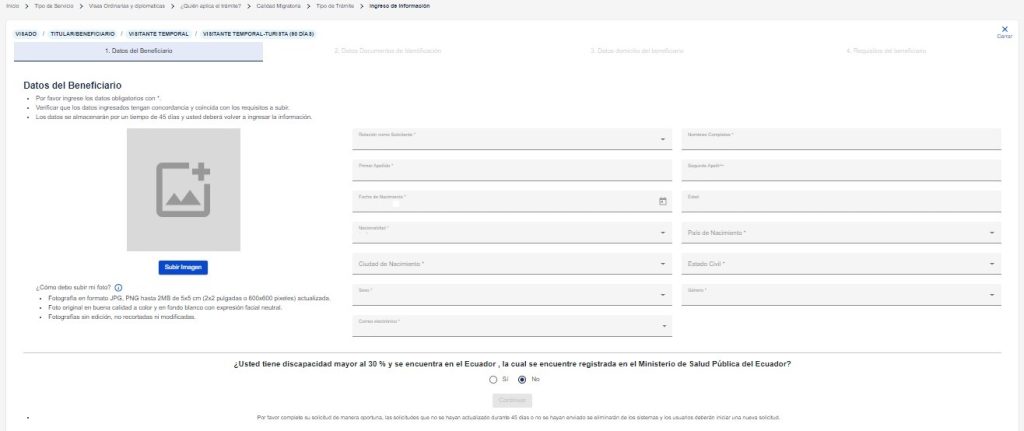
Task: Select the No disability radio option
Action: (522, 379)
